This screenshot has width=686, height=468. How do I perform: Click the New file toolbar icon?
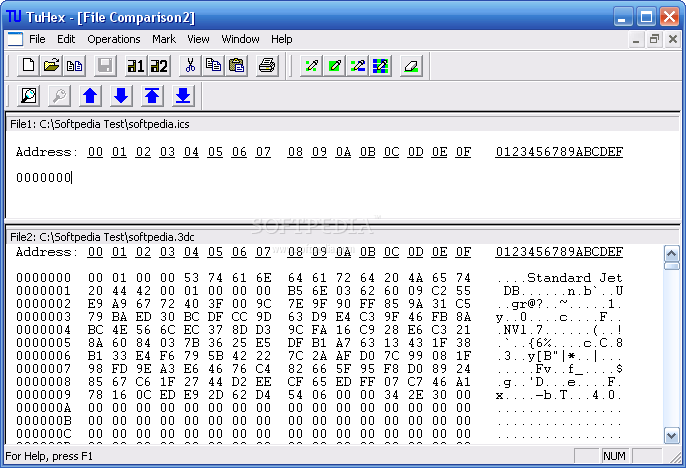29,66
